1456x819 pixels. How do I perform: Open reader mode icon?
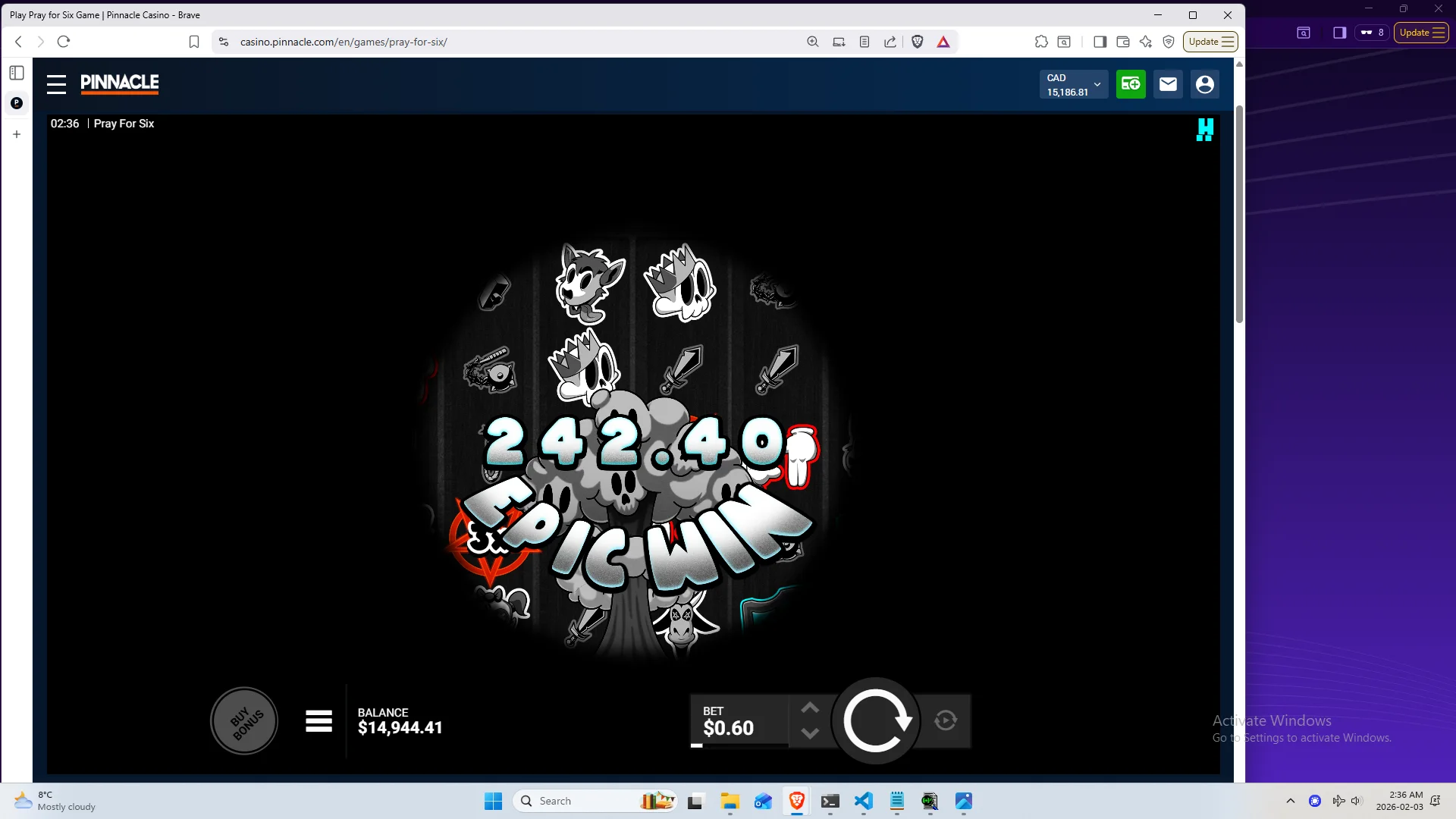pyautogui.click(x=864, y=42)
